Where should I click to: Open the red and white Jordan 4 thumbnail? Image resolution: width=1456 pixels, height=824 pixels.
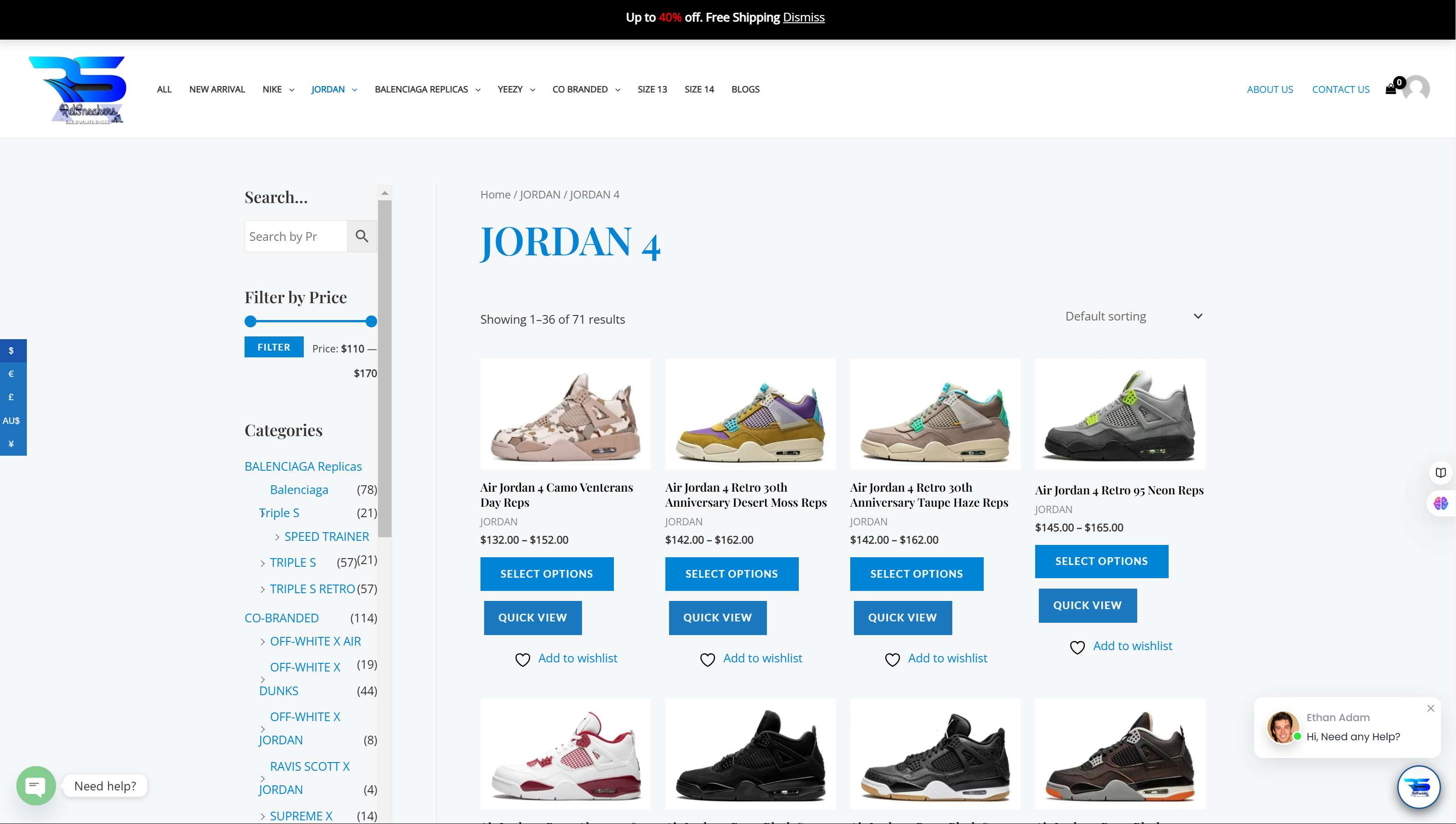point(565,753)
